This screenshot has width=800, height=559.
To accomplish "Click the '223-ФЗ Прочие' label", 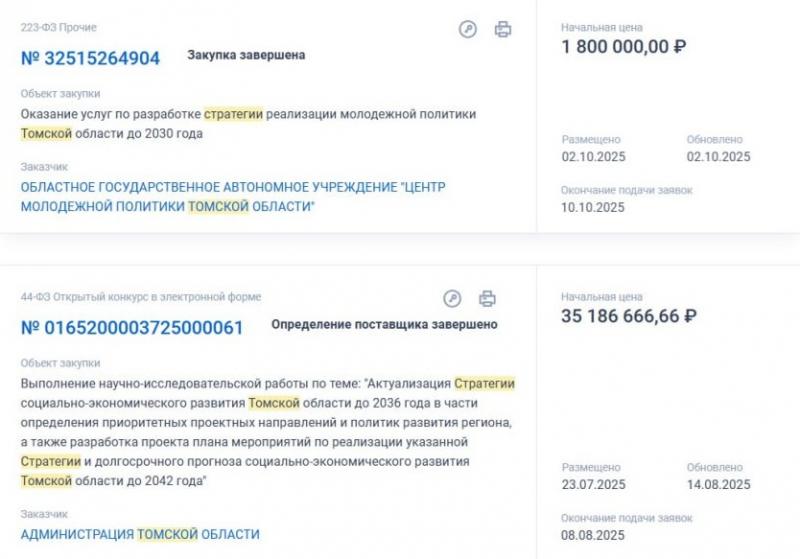I will [59, 28].
